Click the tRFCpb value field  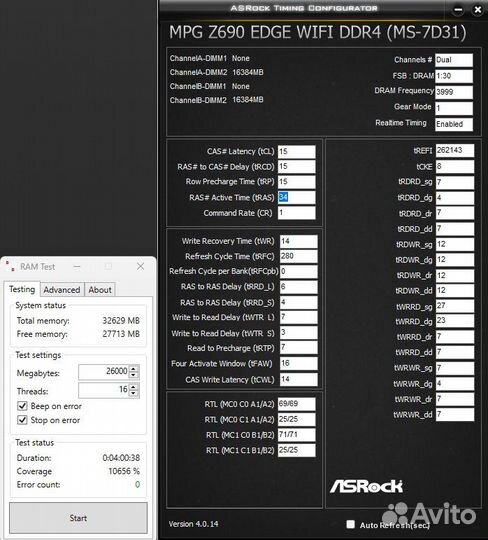299,271
